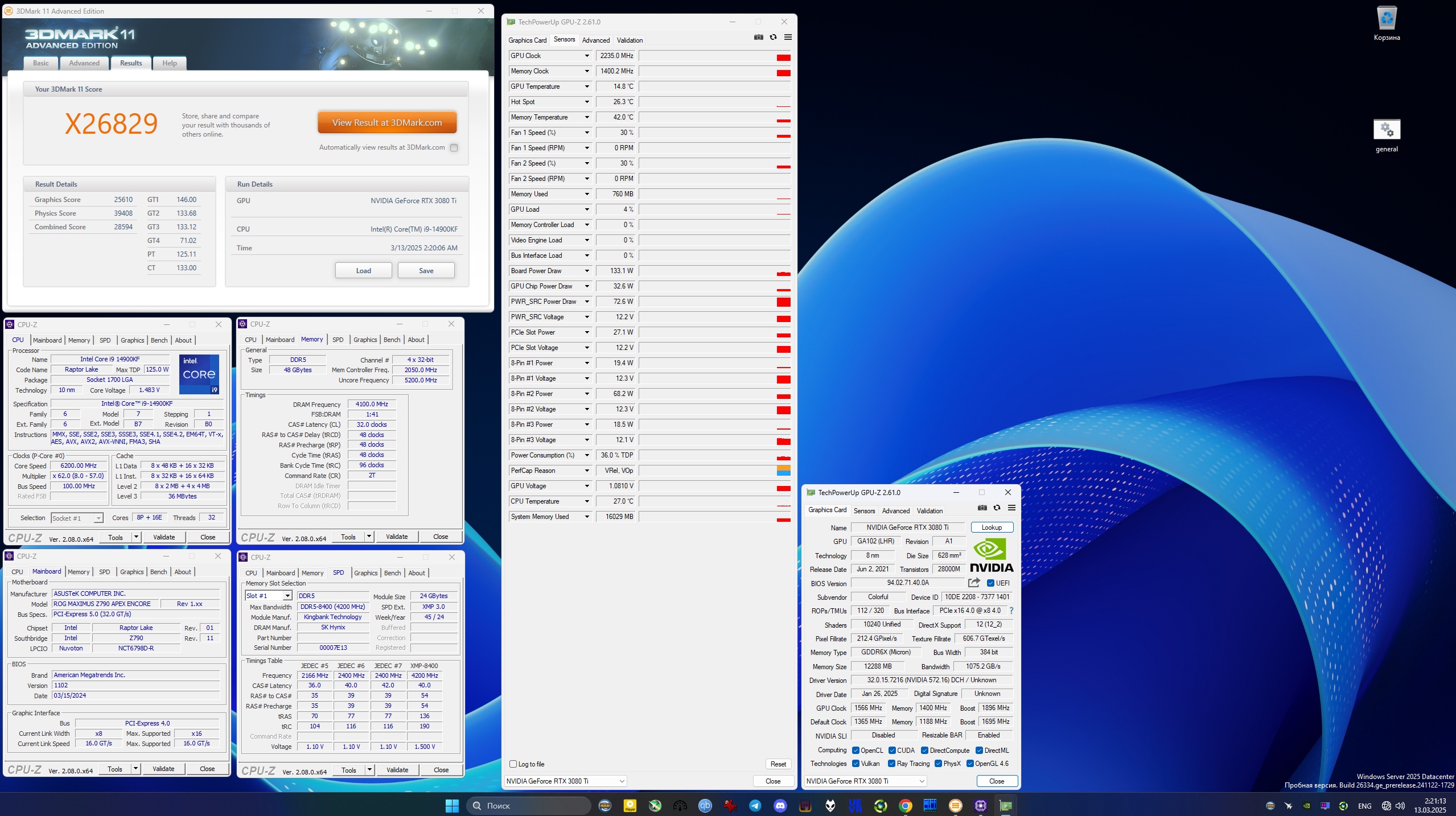Click the PWR_SRC Power Draw graph
The image size is (1456, 816).
(715, 302)
